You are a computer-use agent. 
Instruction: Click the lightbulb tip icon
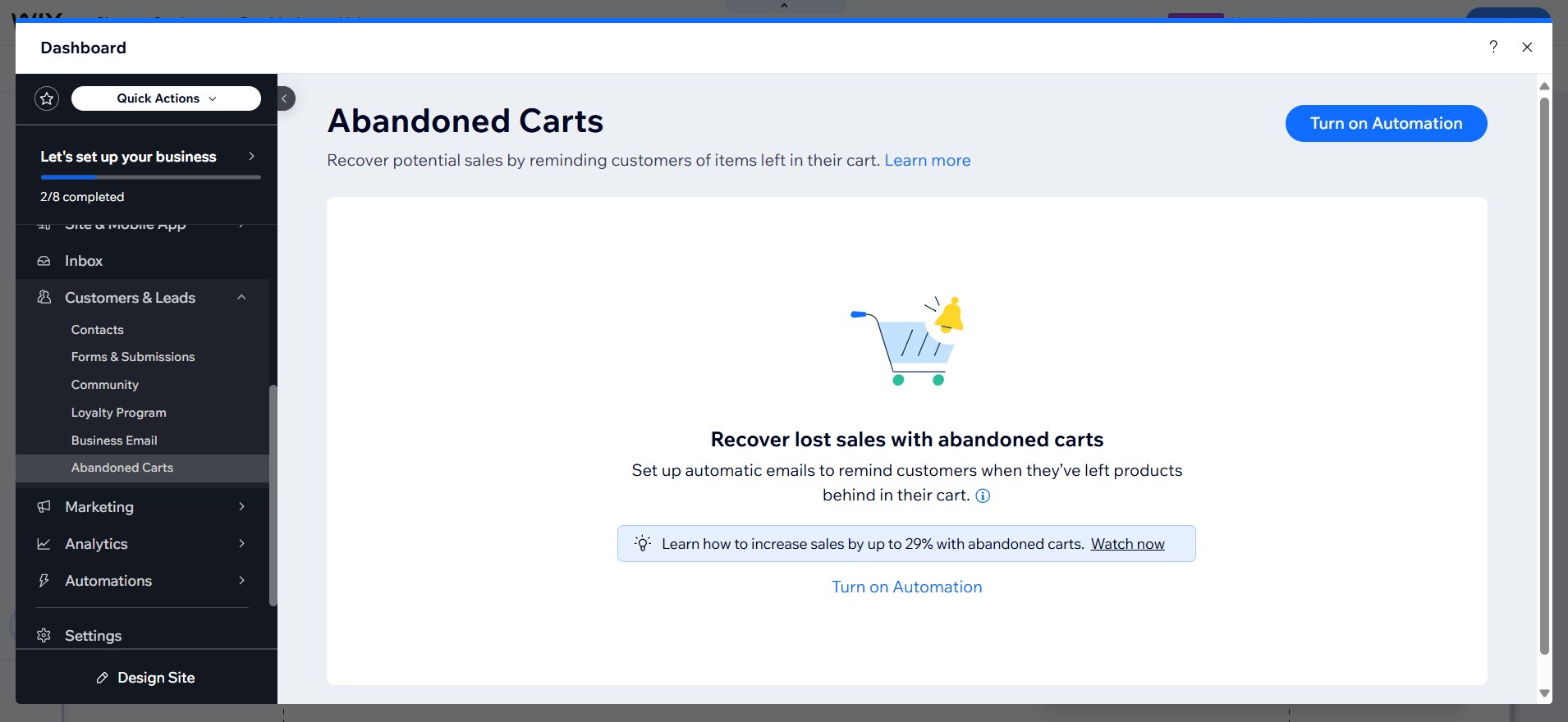(x=643, y=543)
